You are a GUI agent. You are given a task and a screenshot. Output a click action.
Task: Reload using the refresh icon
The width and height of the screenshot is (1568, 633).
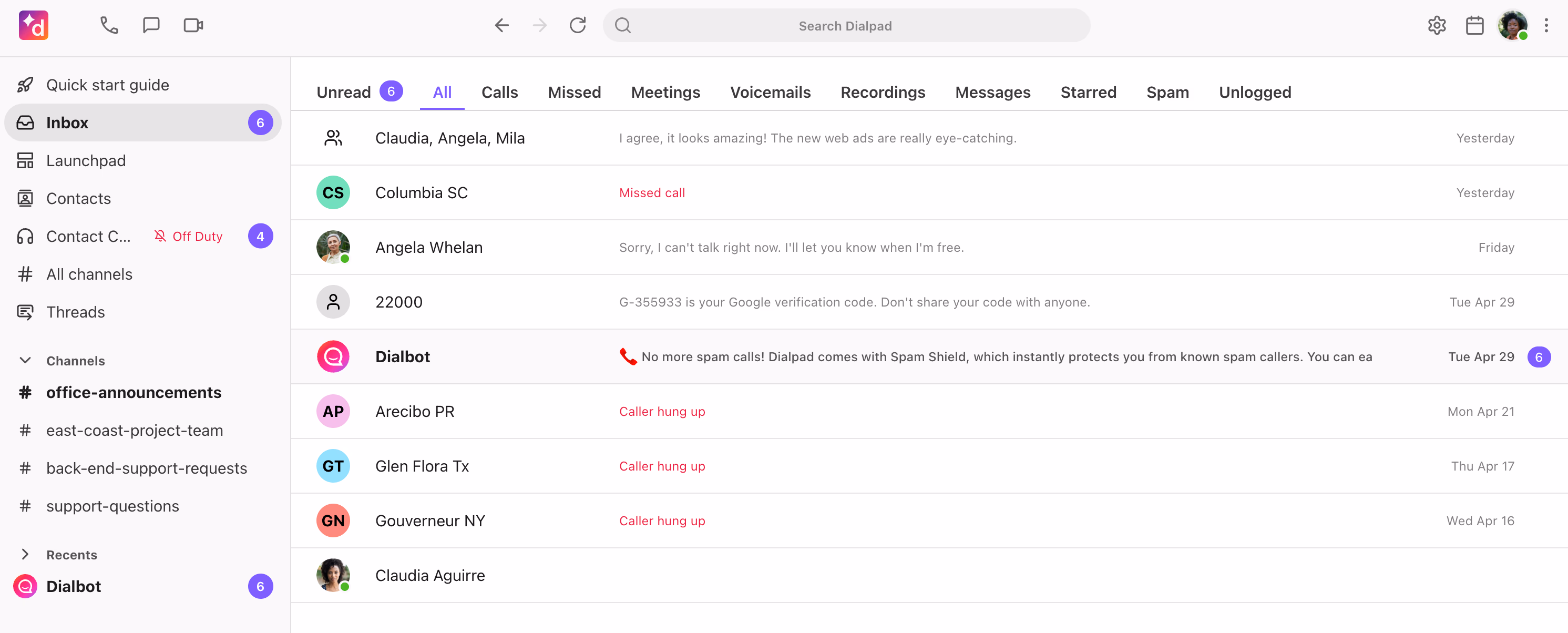578,25
